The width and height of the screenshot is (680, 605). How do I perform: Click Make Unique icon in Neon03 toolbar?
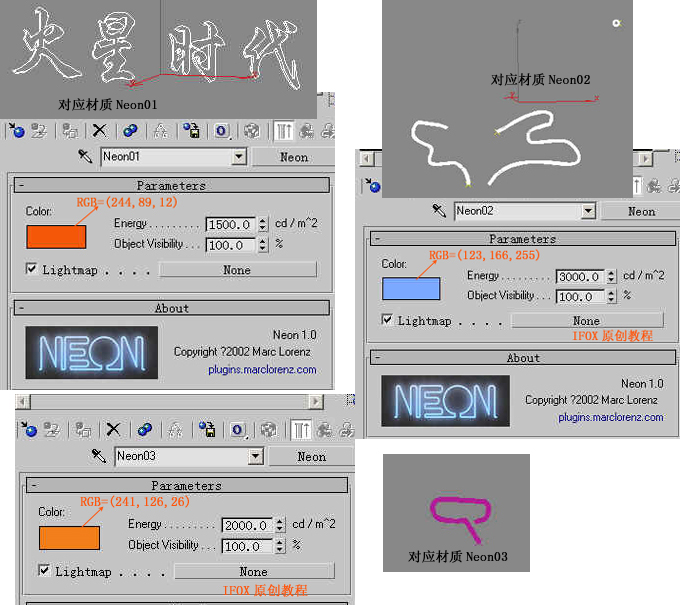175,429
